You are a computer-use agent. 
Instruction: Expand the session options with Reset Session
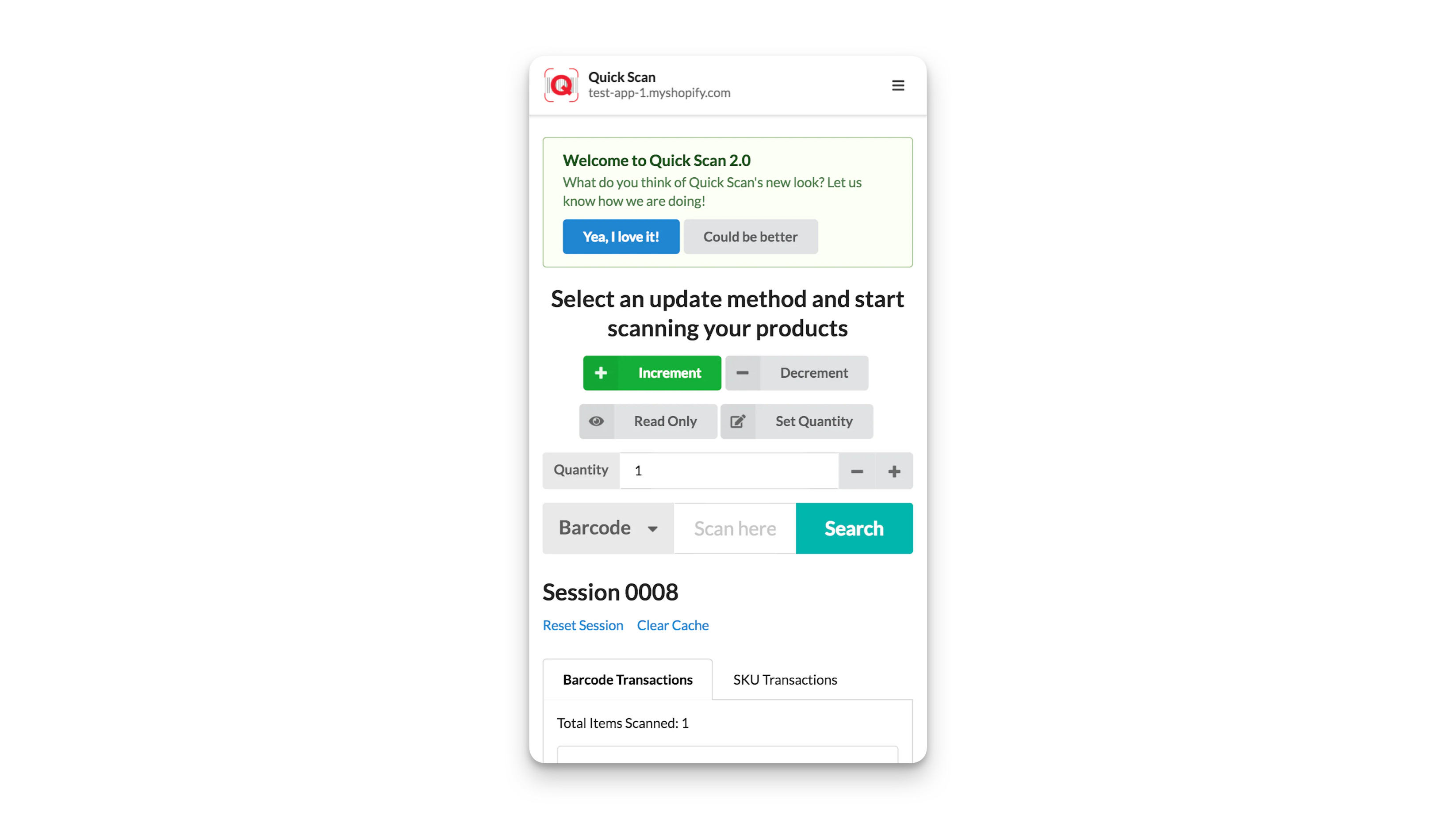(583, 625)
